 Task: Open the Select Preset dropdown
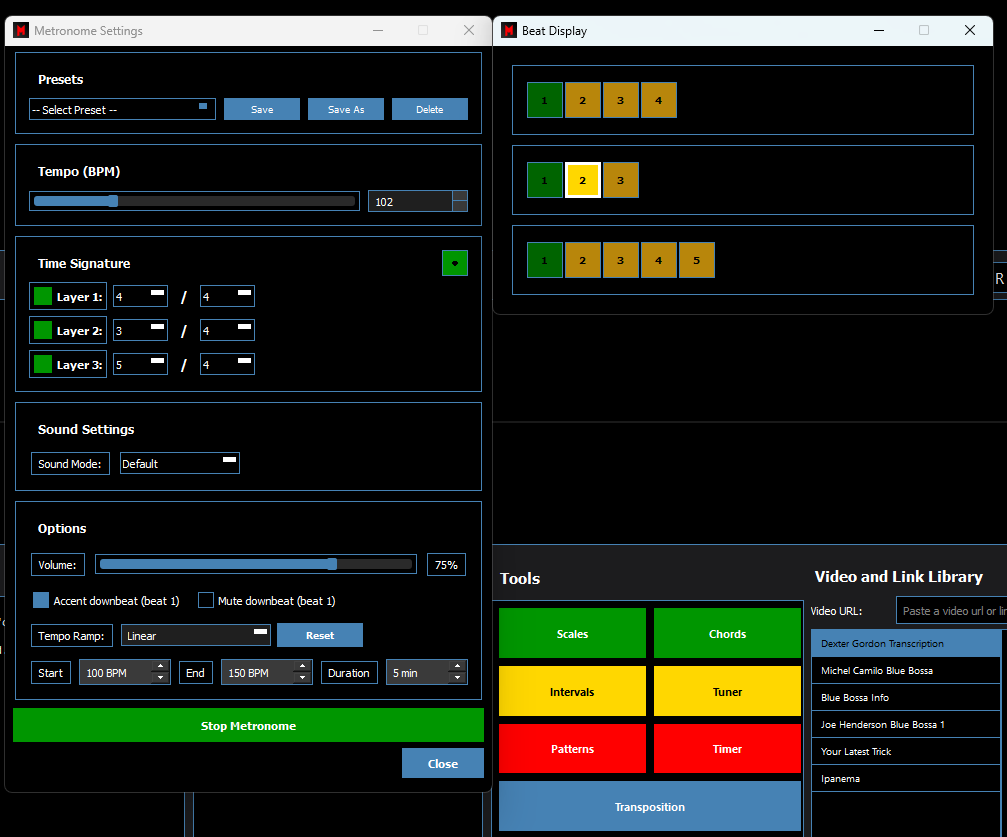point(122,109)
